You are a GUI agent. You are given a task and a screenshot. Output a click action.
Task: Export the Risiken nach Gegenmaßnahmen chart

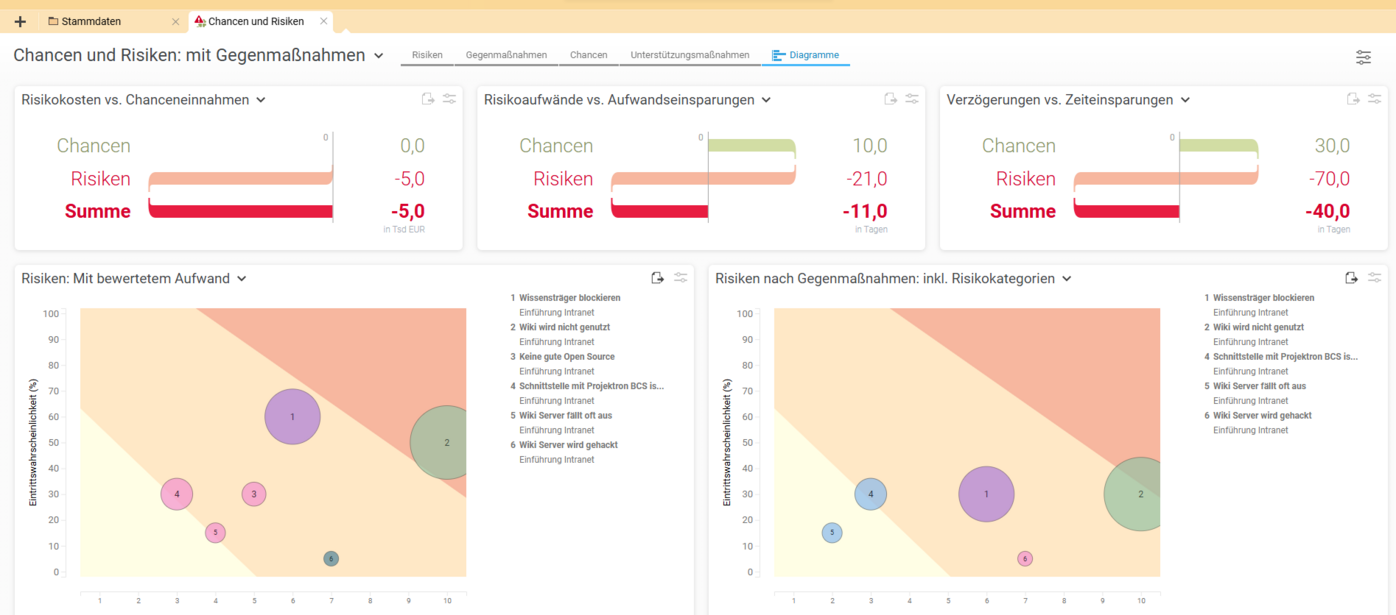click(x=1352, y=278)
